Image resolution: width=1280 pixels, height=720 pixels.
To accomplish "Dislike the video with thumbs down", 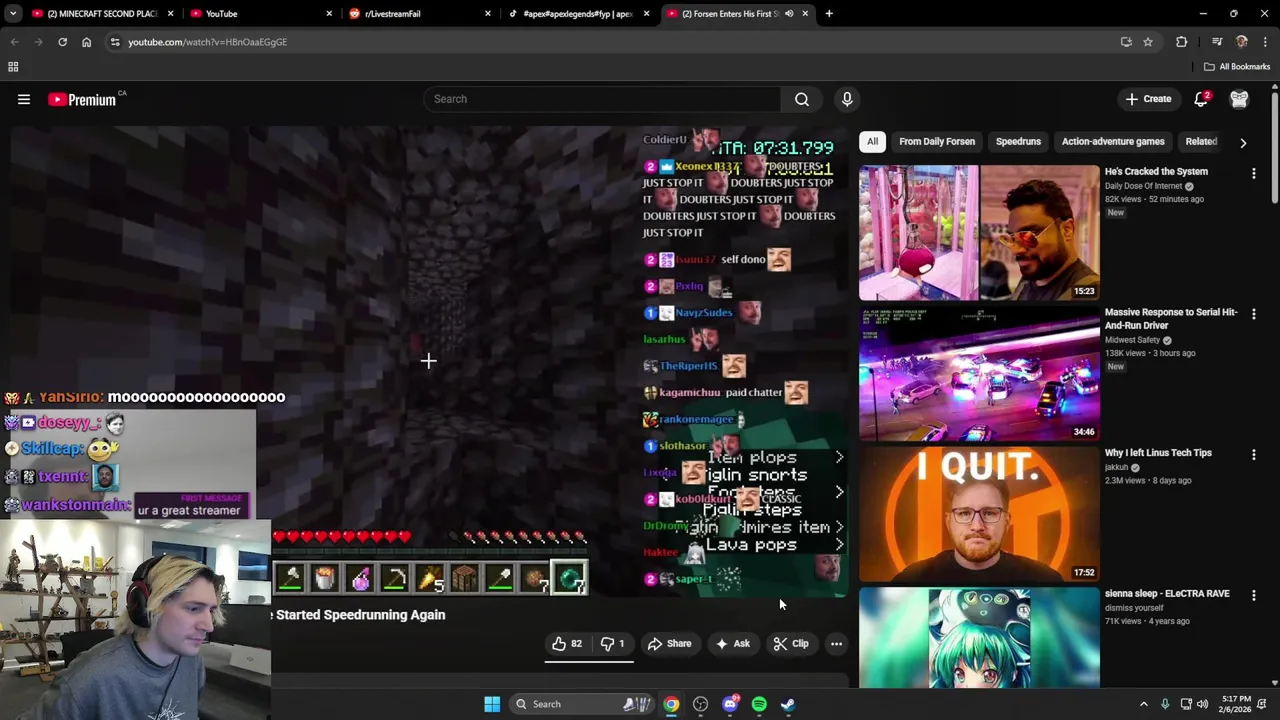I will coord(614,644).
